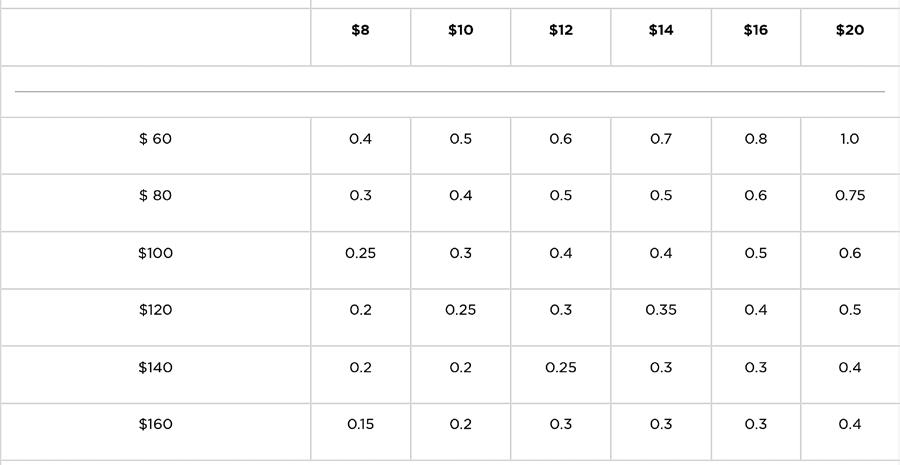Click the $100 row label
This screenshot has width=900, height=465.
coord(155,253)
